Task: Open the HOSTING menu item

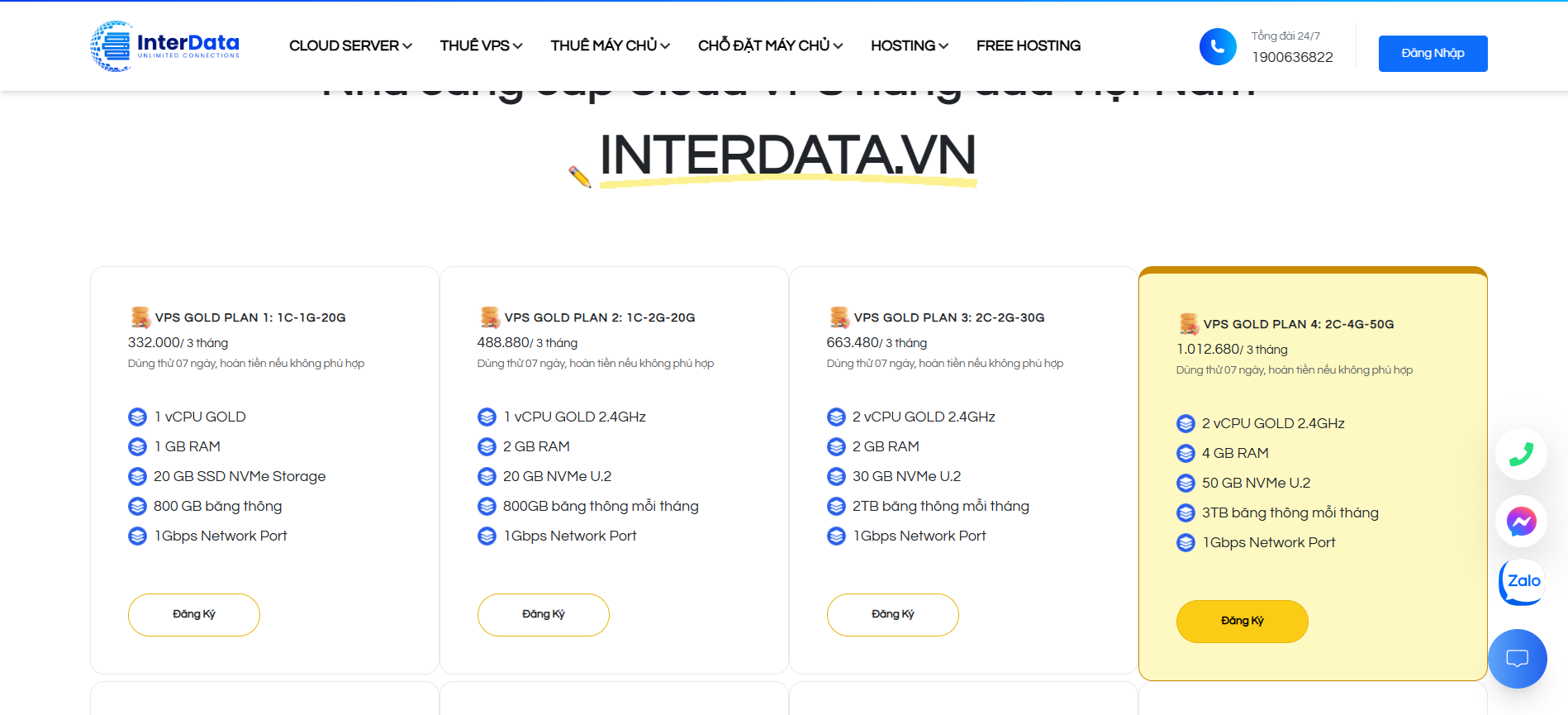Action: (909, 45)
